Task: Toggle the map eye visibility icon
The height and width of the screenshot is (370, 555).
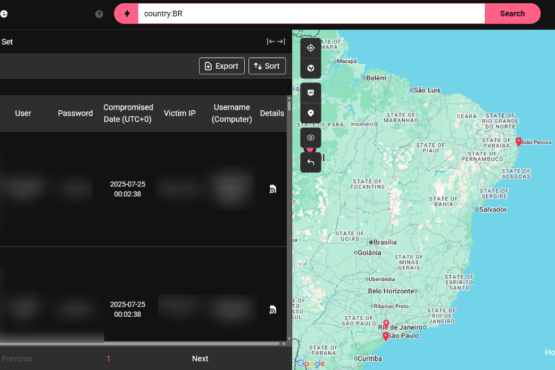Action: pyautogui.click(x=310, y=138)
